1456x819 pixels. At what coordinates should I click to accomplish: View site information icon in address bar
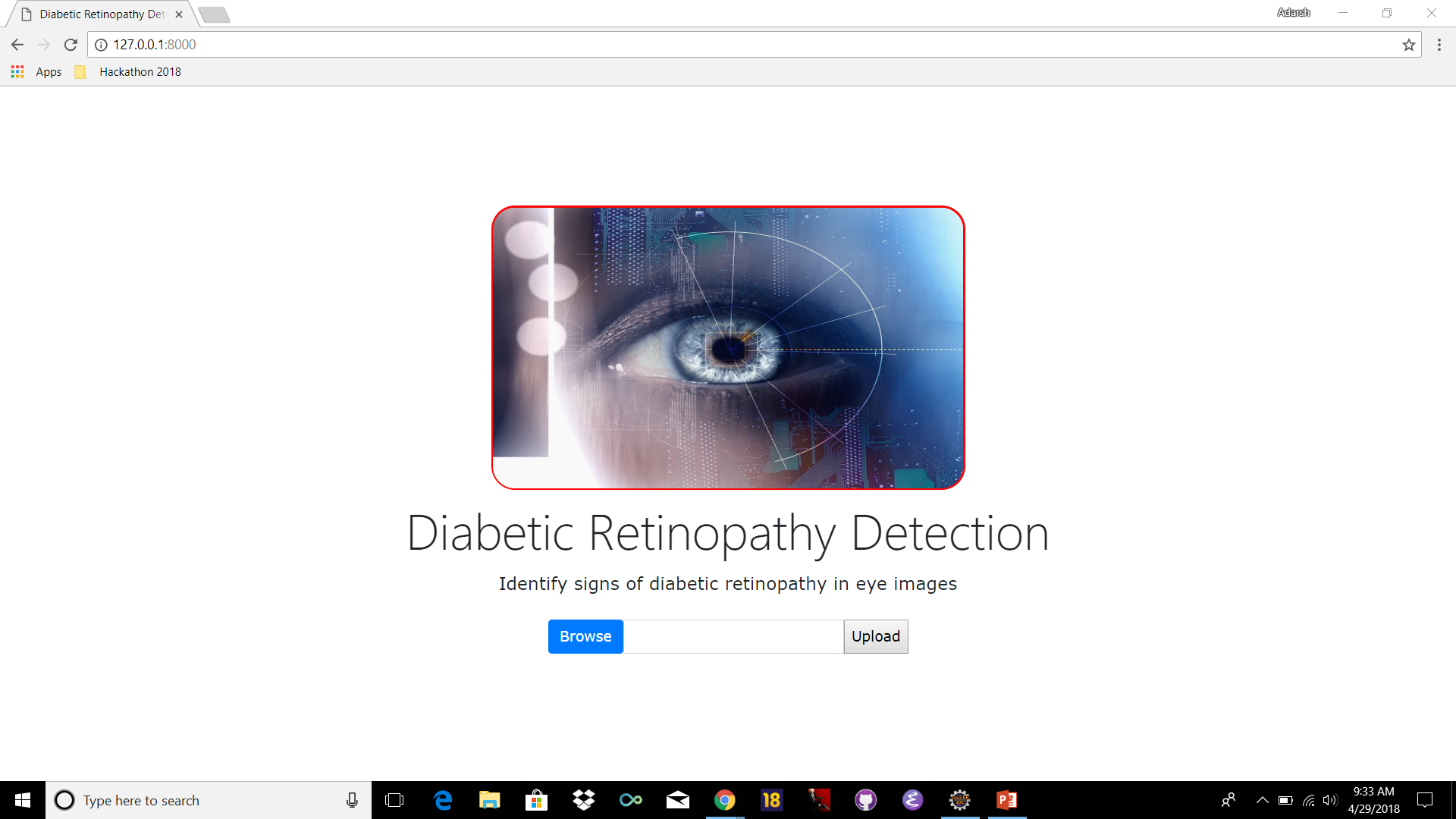pos(101,45)
